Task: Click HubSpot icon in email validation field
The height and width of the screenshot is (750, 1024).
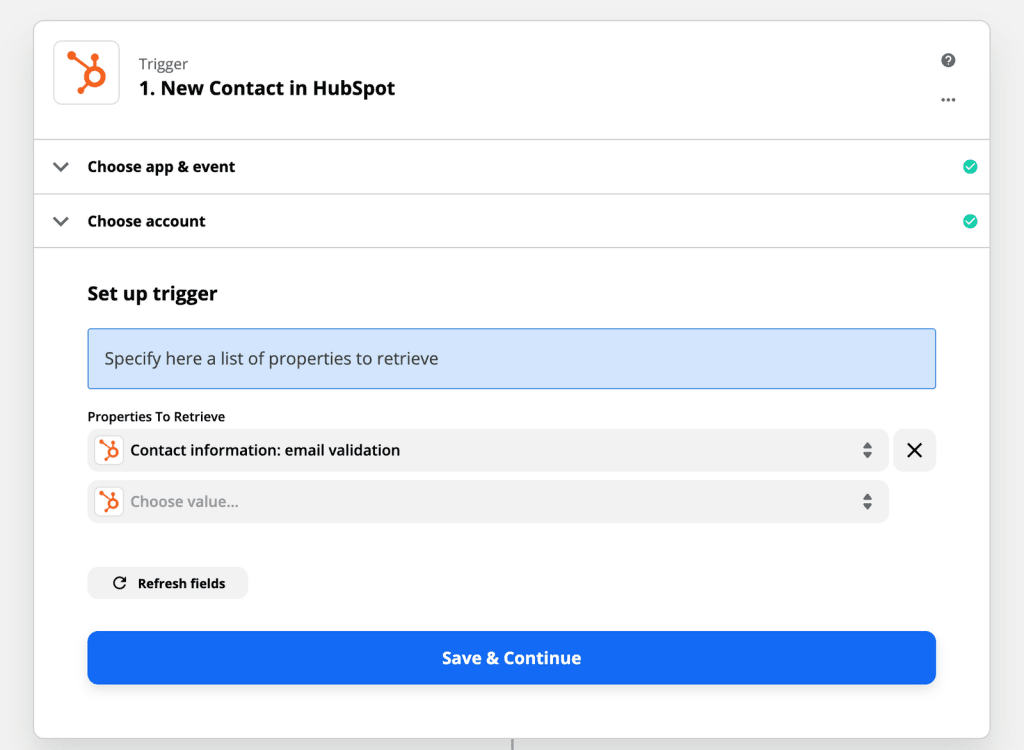Action: click(x=109, y=450)
